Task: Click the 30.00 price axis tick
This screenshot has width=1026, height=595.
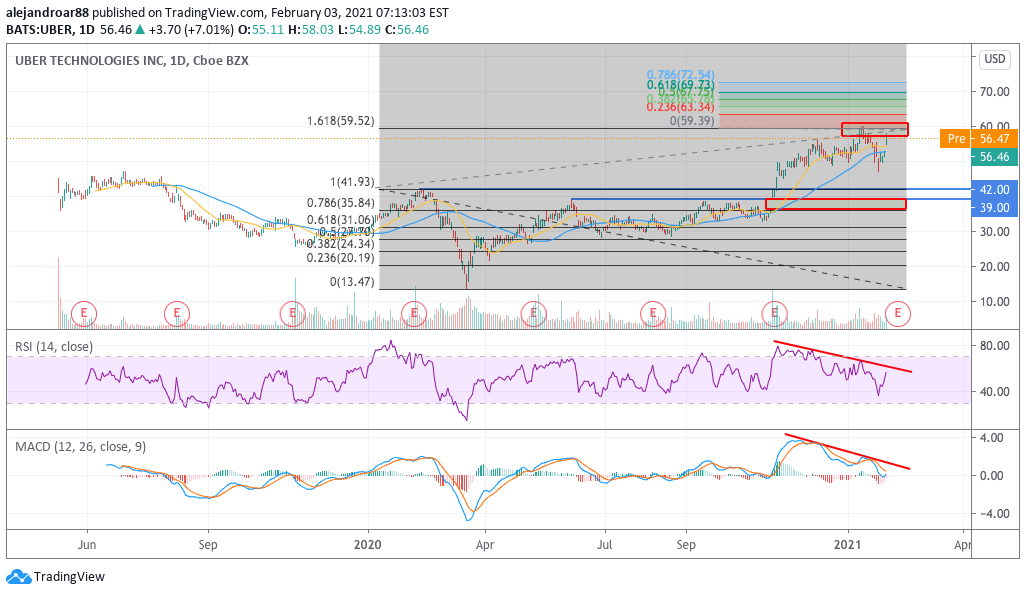Action: (994, 232)
